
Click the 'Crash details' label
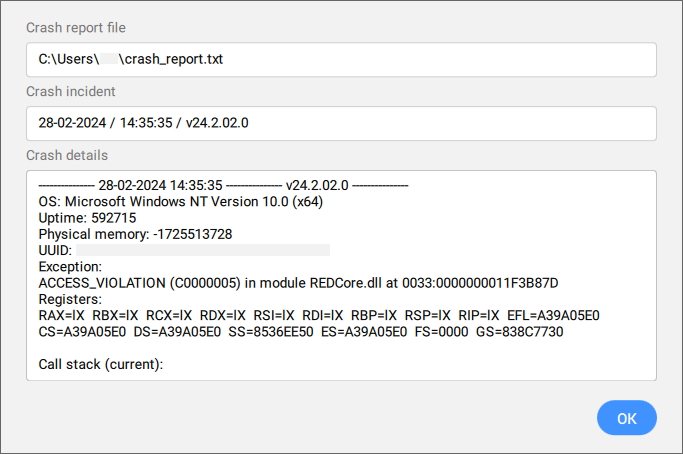click(67, 155)
